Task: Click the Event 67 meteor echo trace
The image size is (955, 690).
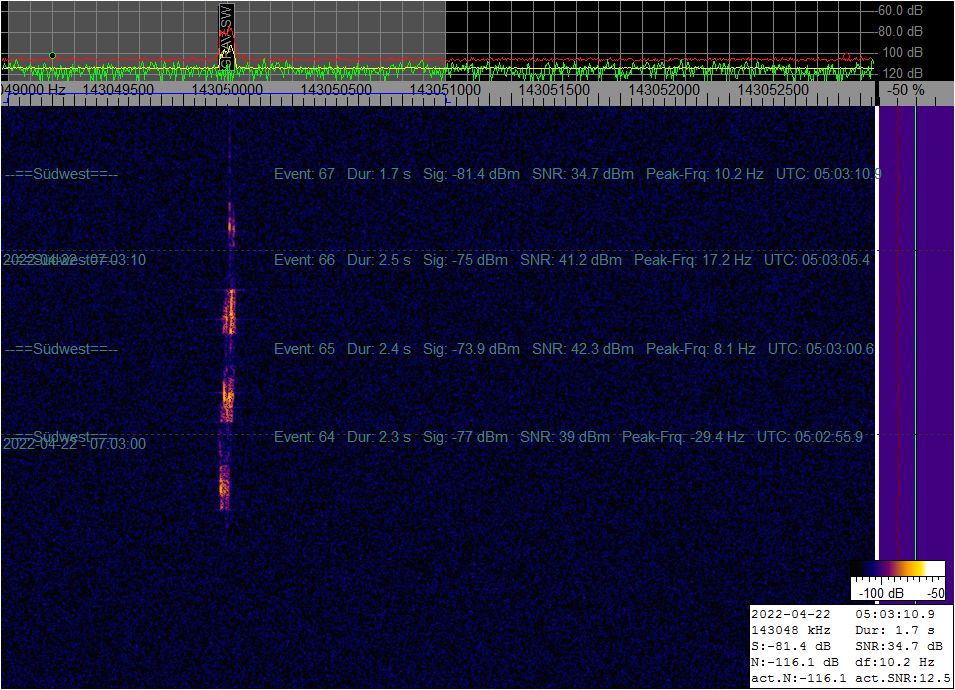Action: coord(231,223)
